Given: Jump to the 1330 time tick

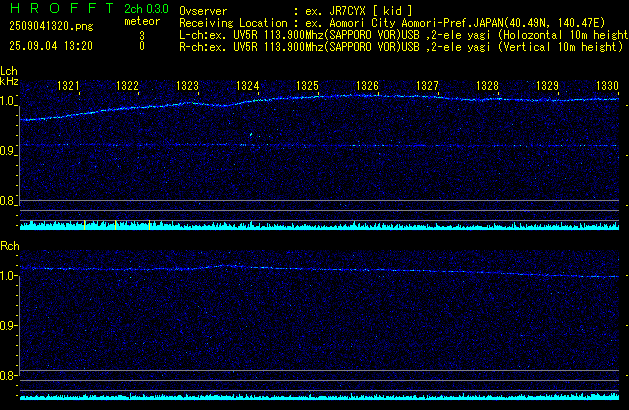Looking at the screenshot, I should [607, 86].
